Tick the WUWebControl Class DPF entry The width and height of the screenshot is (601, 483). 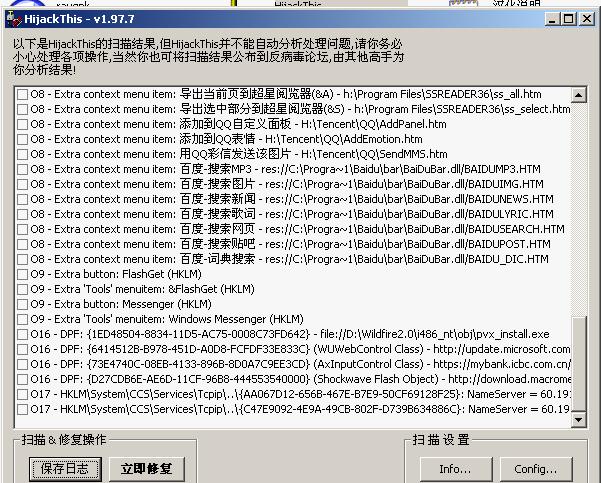coord(22,349)
